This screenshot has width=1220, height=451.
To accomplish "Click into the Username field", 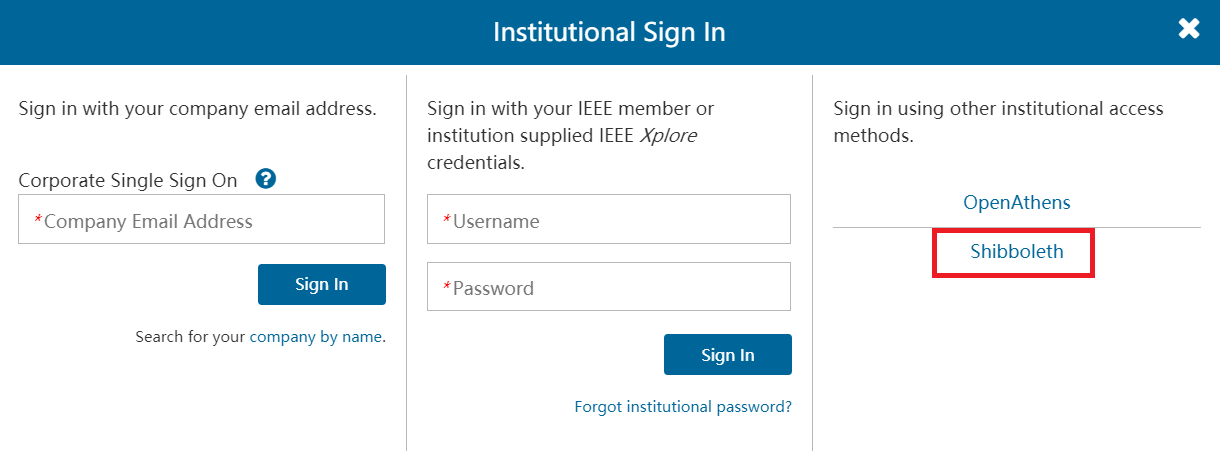I will click(608, 220).
